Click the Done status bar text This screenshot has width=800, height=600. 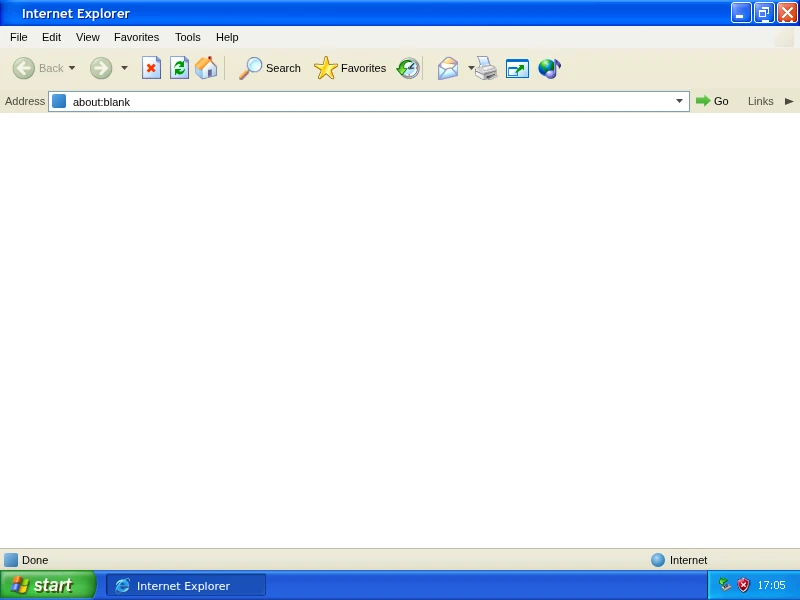(x=35, y=560)
